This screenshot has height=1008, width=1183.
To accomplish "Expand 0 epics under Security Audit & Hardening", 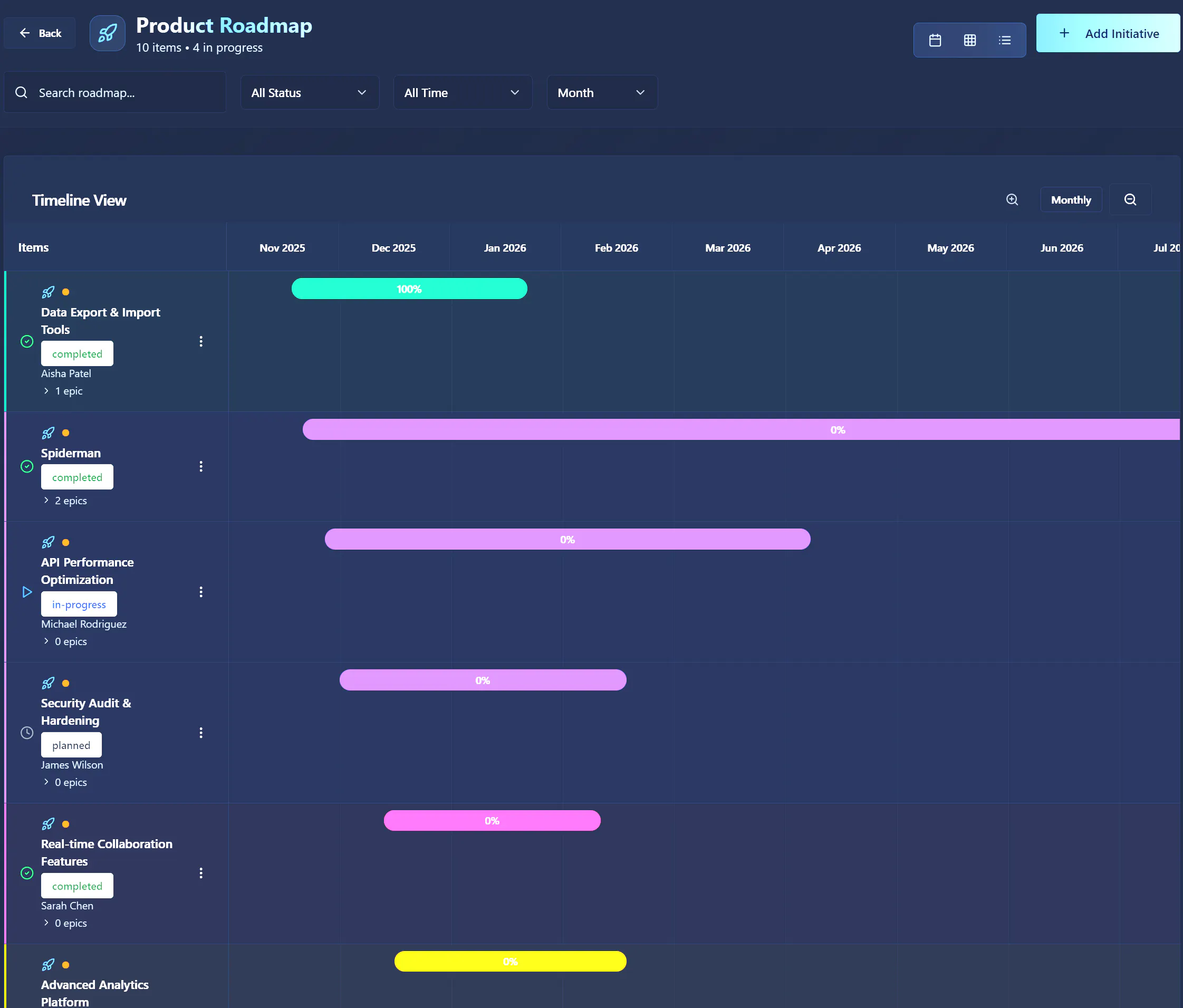I will tap(65, 782).
